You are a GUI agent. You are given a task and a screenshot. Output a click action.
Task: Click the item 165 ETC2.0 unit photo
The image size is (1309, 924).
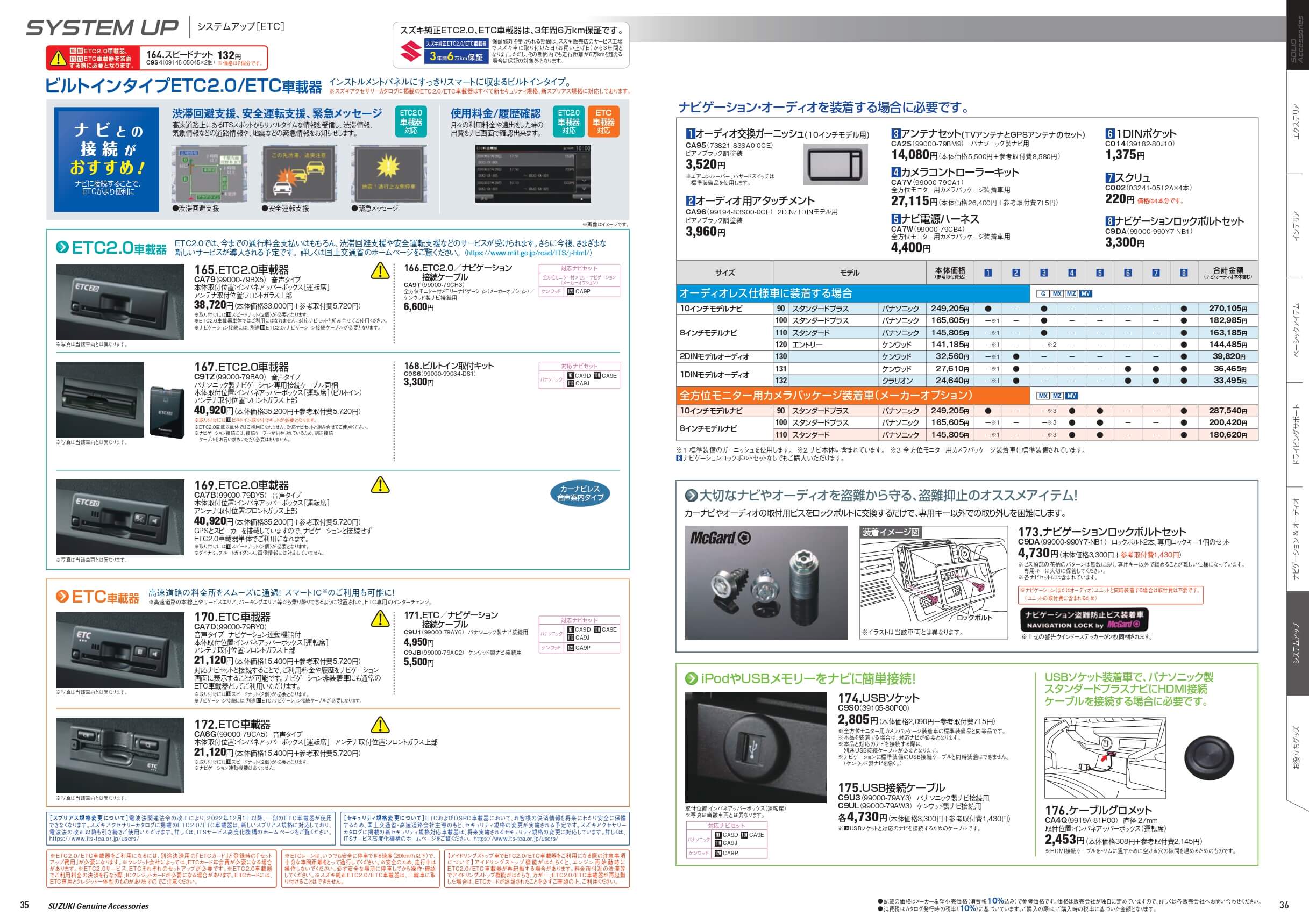coord(120,302)
